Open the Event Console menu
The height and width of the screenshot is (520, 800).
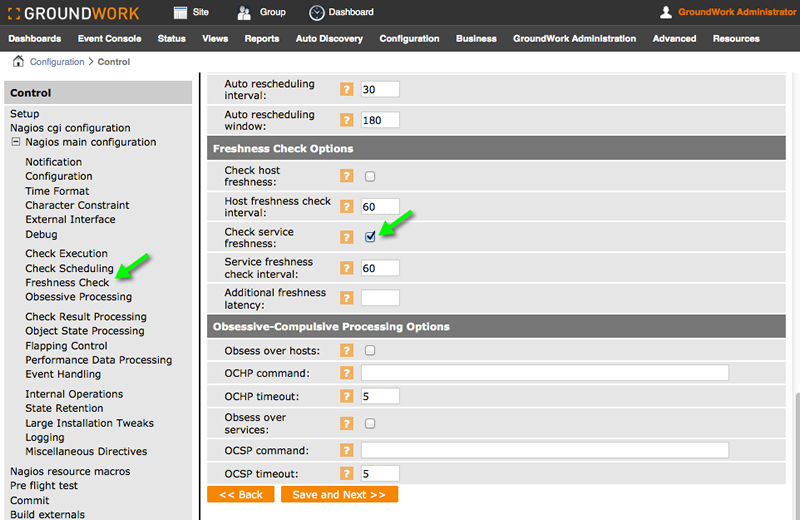click(x=110, y=39)
